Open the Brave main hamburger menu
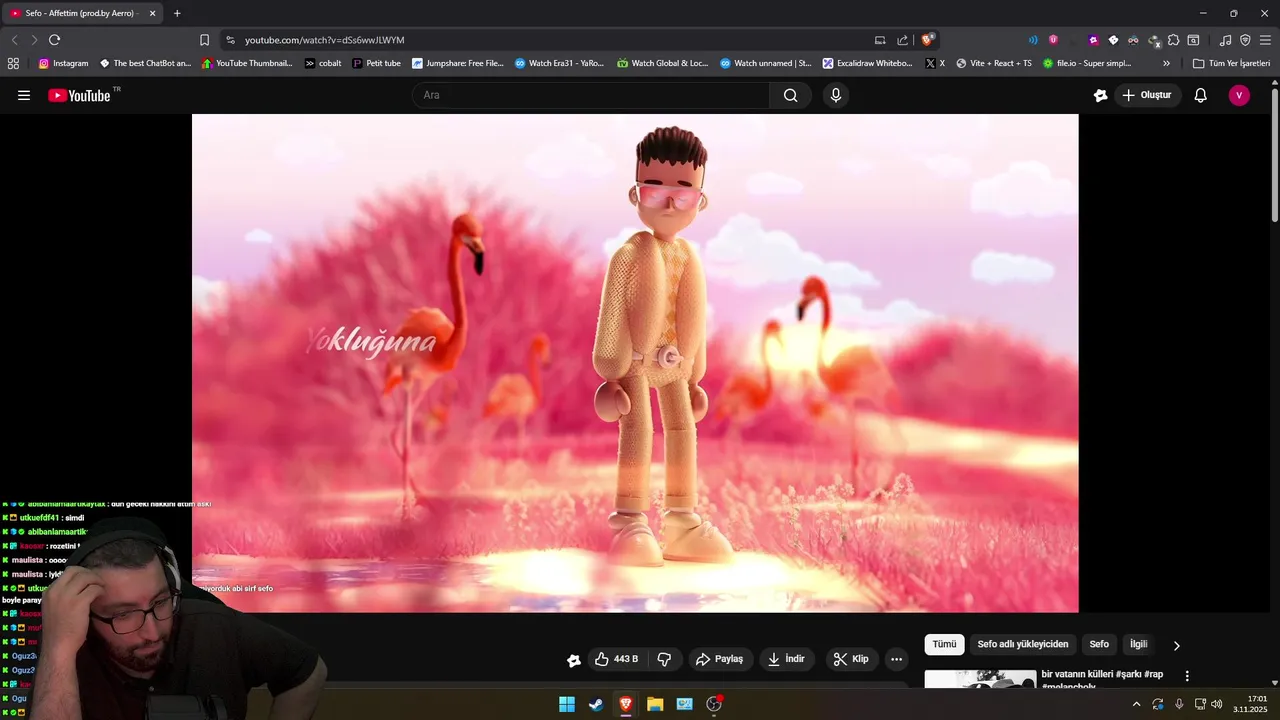This screenshot has height=720, width=1280. pyautogui.click(x=1265, y=40)
